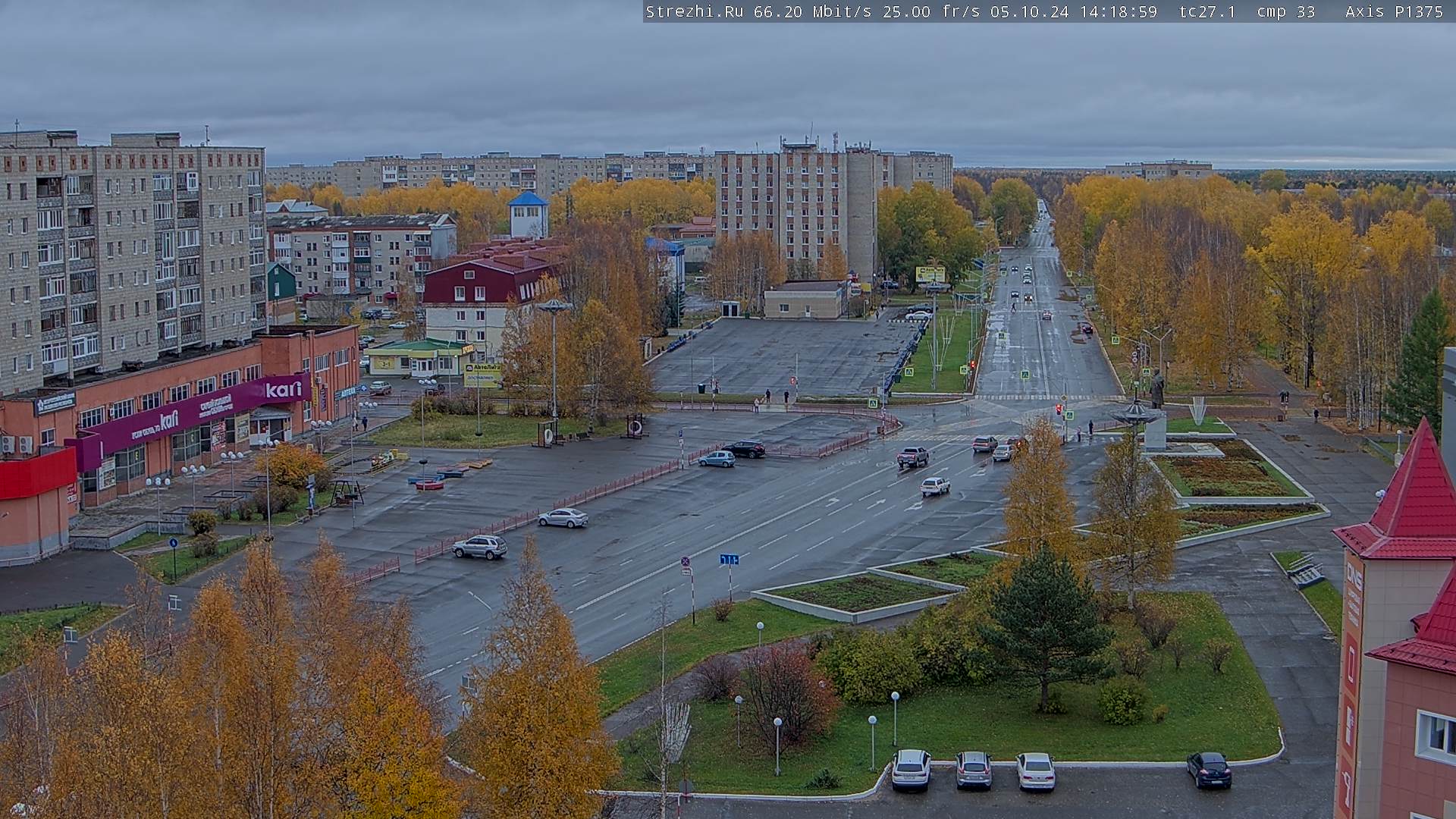Select the Axis P1375 camera model text
Image resolution: width=1456 pixels, height=819 pixels.
point(1395,11)
